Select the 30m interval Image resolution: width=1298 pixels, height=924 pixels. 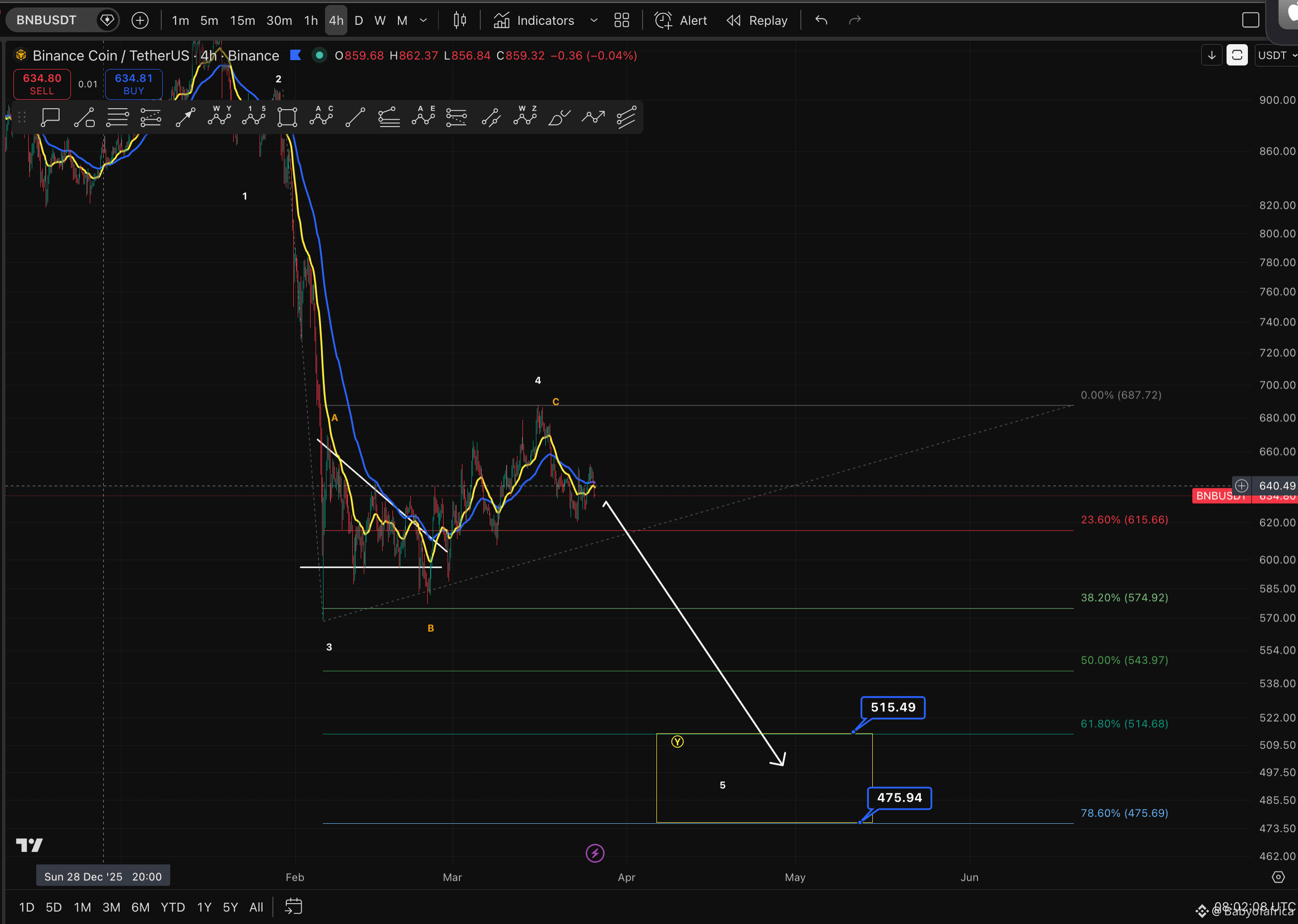click(x=279, y=20)
